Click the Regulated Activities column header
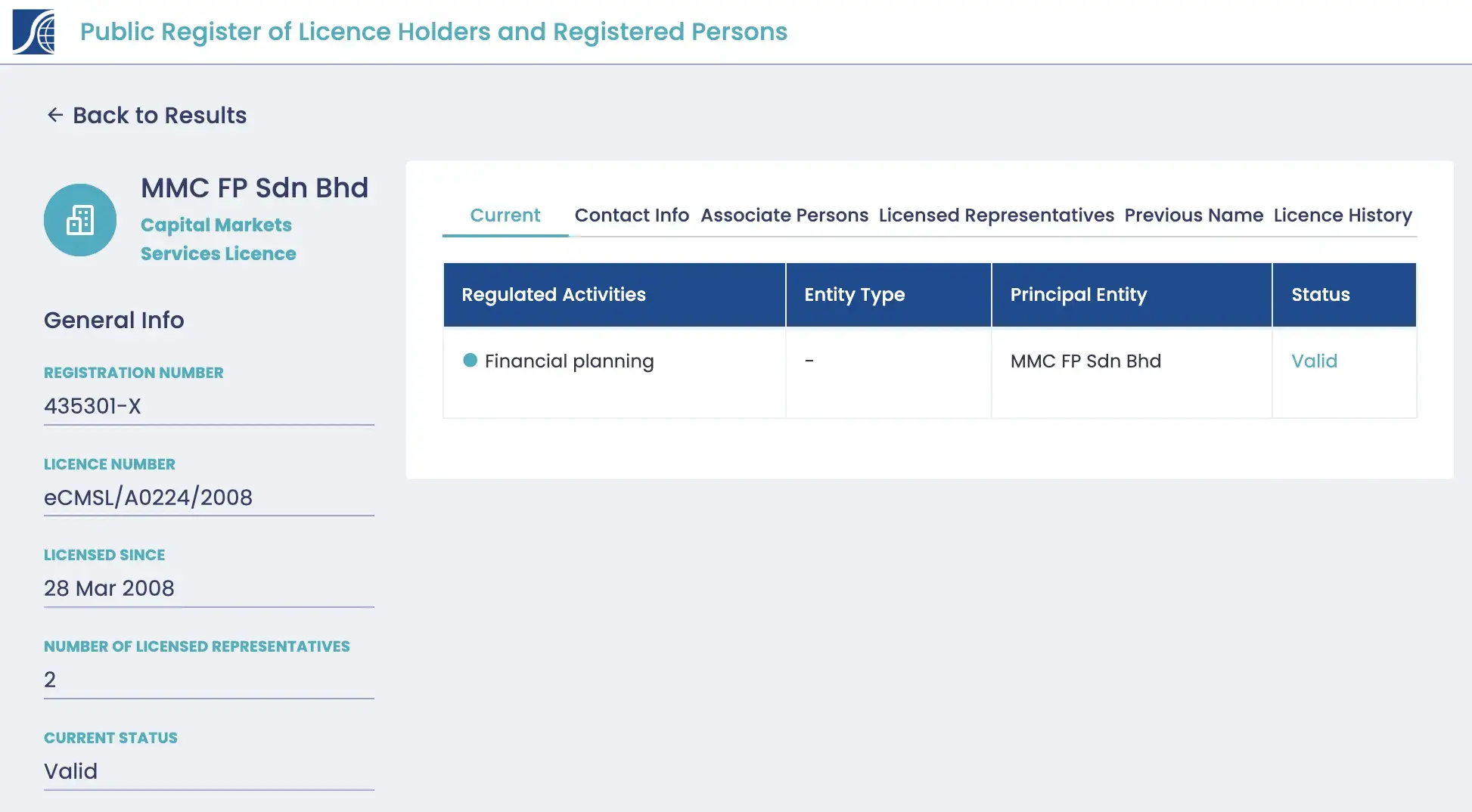This screenshot has width=1472, height=812. coord(553,295)
